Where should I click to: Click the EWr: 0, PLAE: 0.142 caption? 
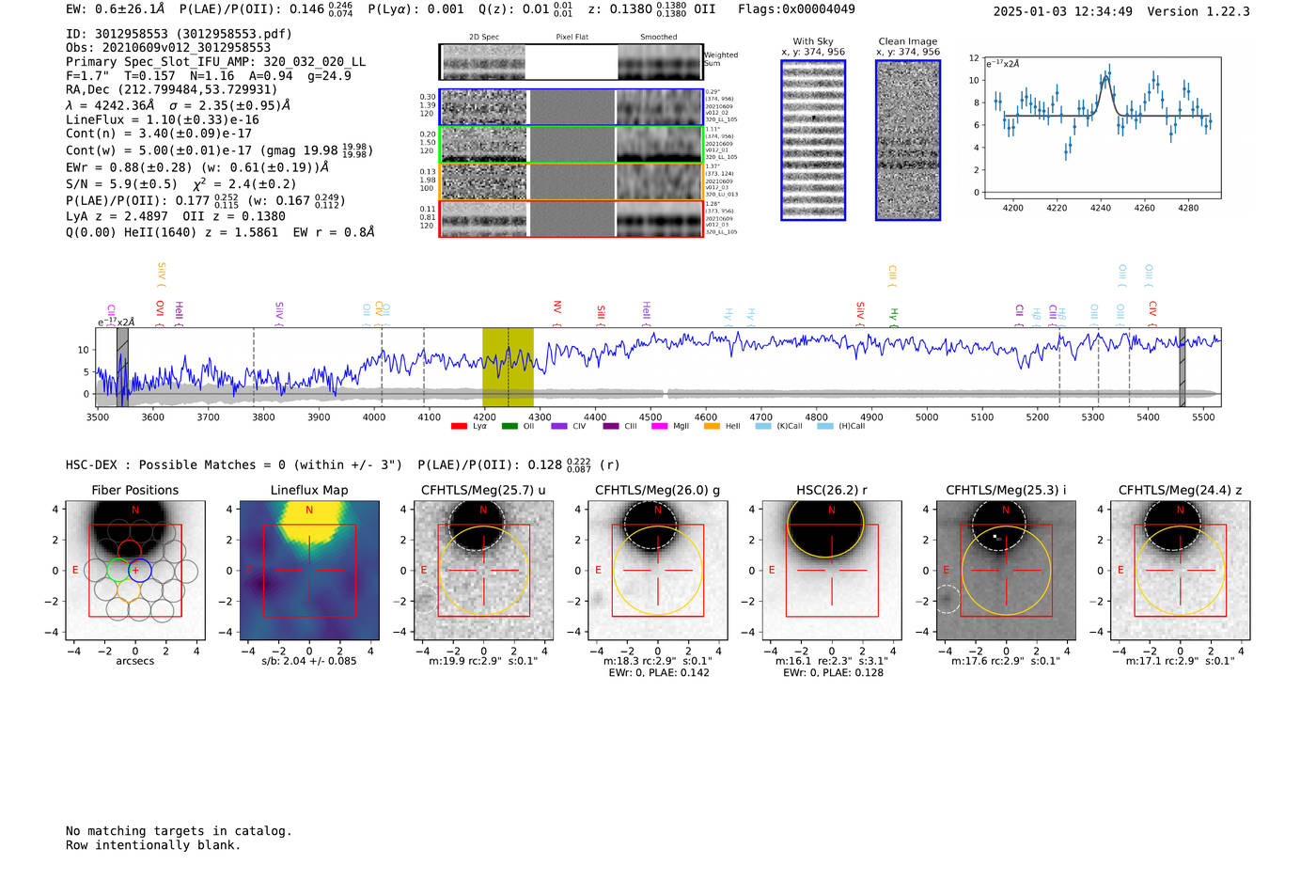658,673
